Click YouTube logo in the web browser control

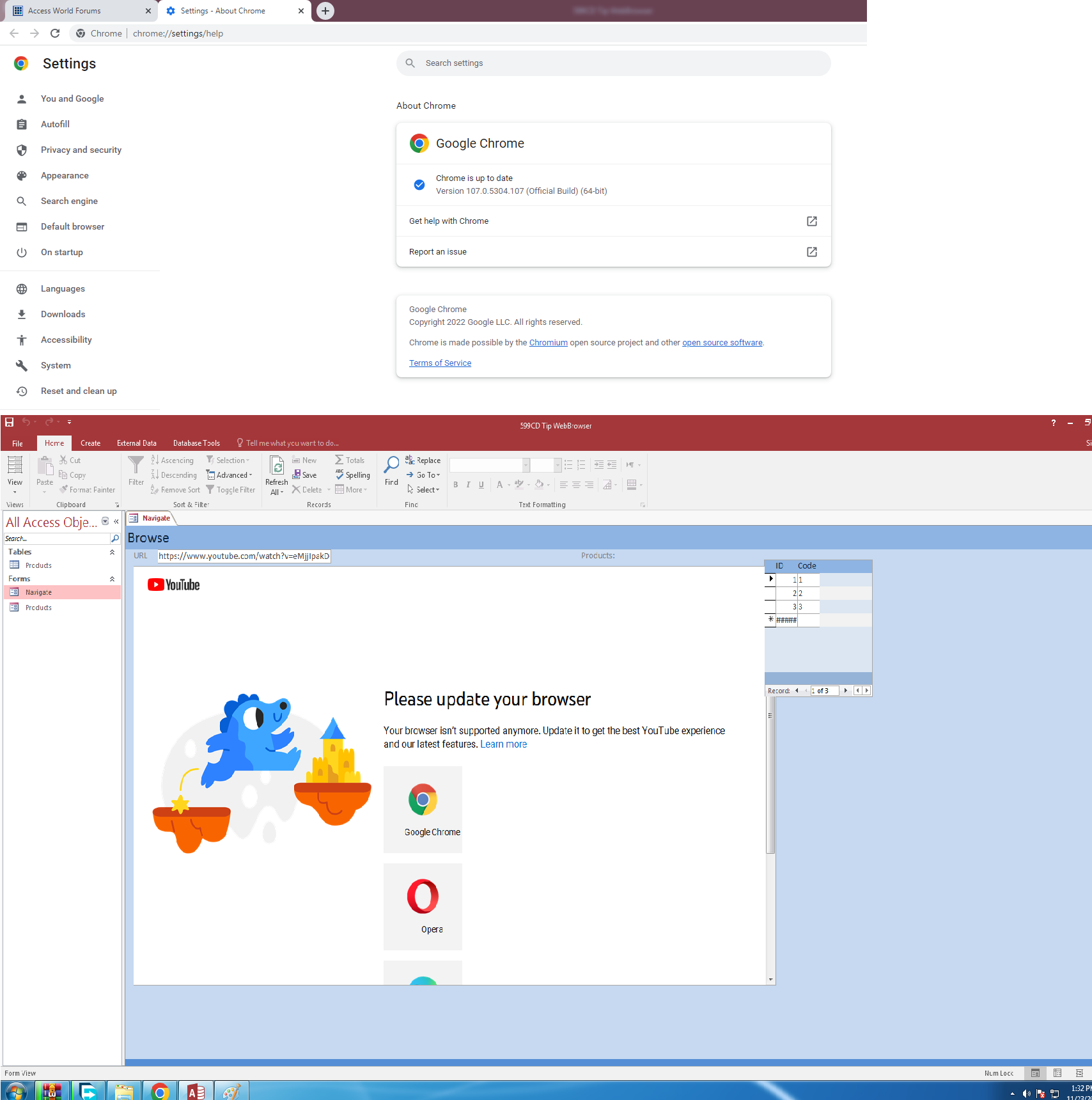coord(174,585)
